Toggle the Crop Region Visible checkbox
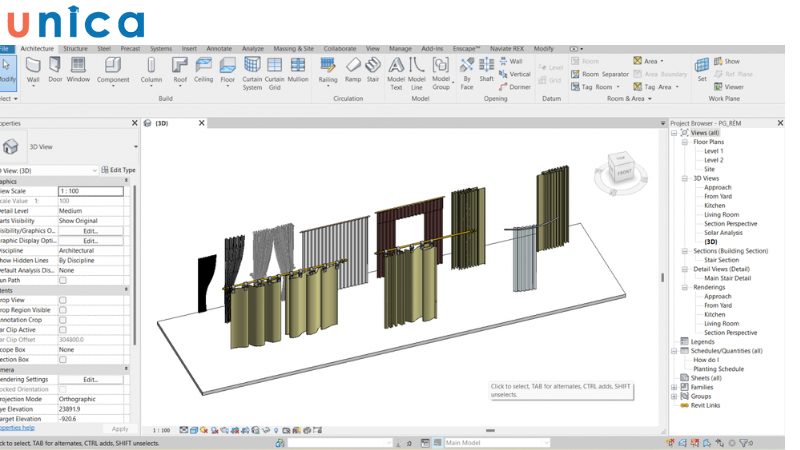Image resolution: width=800 pixels, height=450 pixels. [x=62, y=310]
